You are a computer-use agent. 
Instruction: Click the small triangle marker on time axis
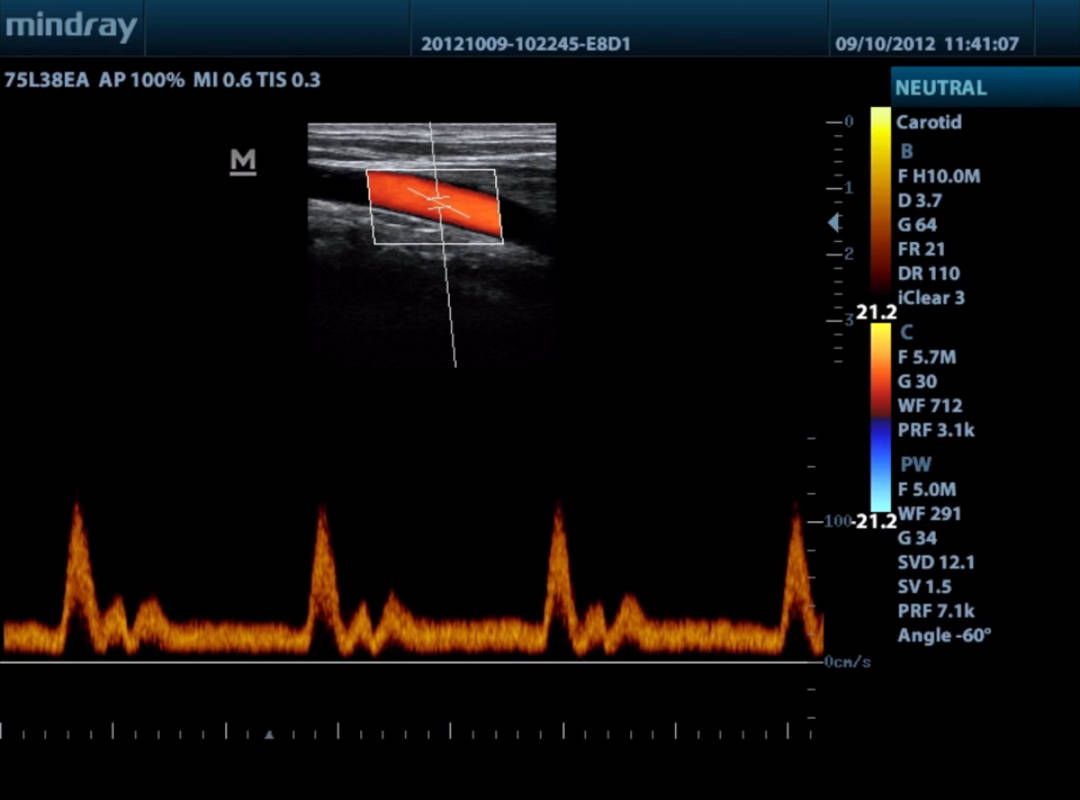(x=268, y=735)
